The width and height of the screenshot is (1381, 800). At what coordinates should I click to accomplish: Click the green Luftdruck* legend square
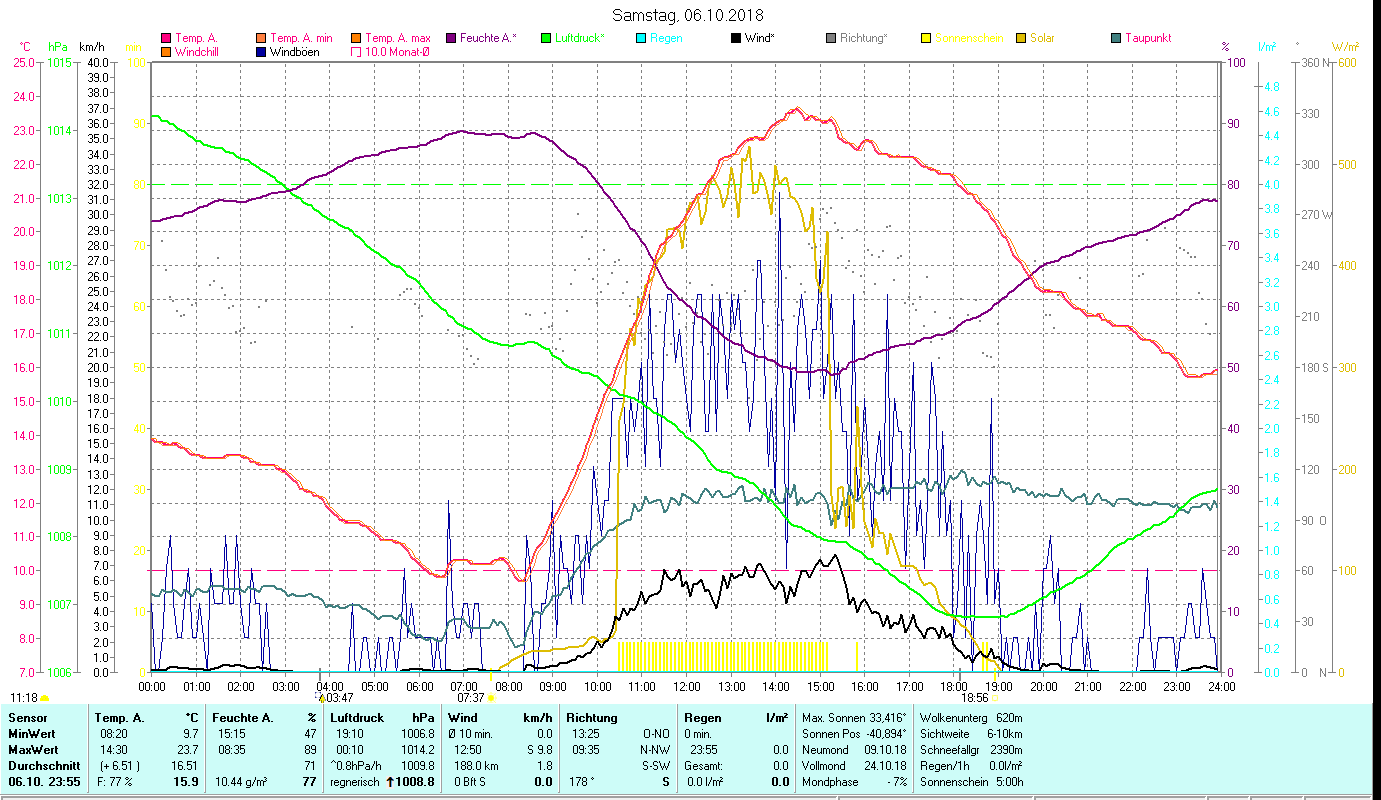[x=546, y=38]
